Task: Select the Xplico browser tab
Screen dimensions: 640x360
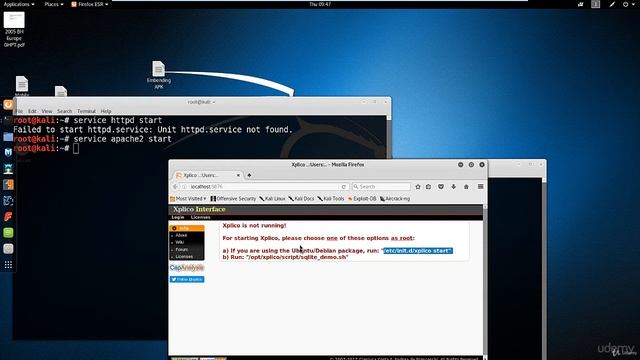Action: click(x=207, y=175)
